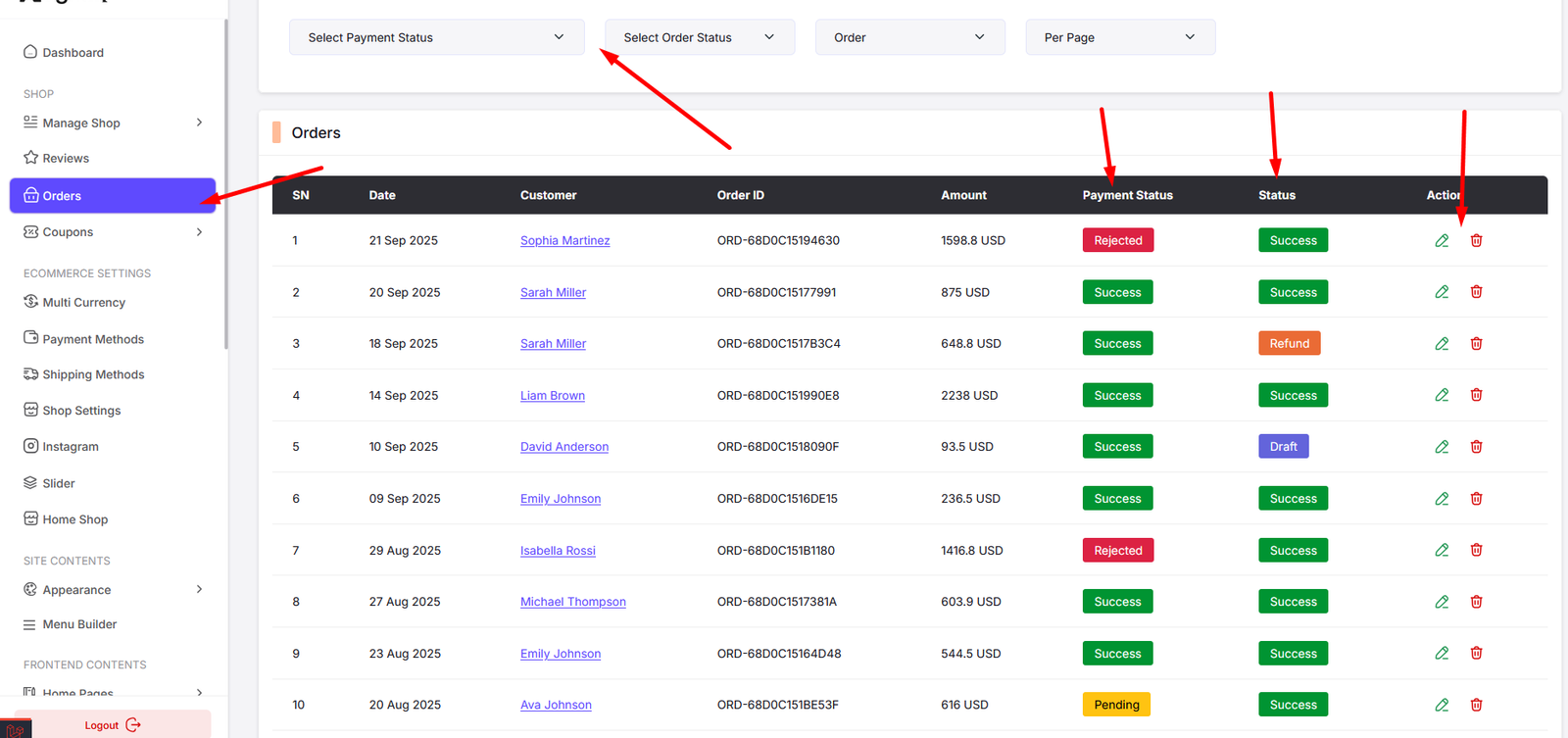Open customer Sophia Martinez's profile link
Viewport: 1568px width, 738px height.
[x=564, y=240]
